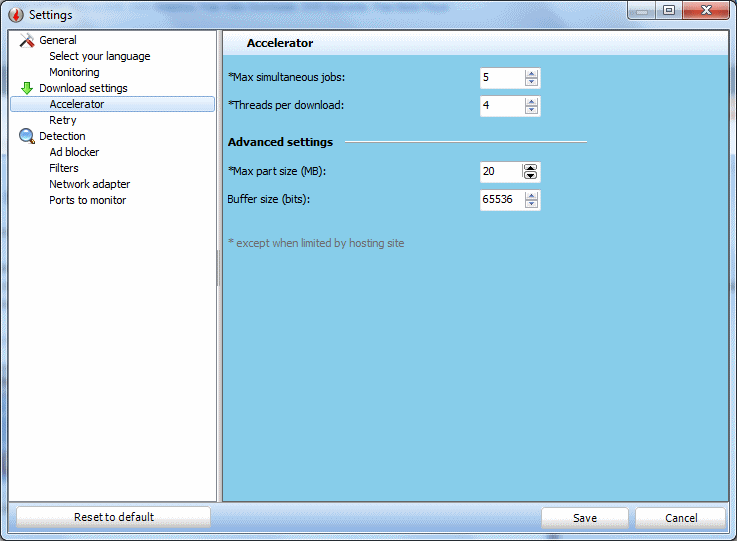
Task: Select the Detection category
Action: (x=62, y=136)
